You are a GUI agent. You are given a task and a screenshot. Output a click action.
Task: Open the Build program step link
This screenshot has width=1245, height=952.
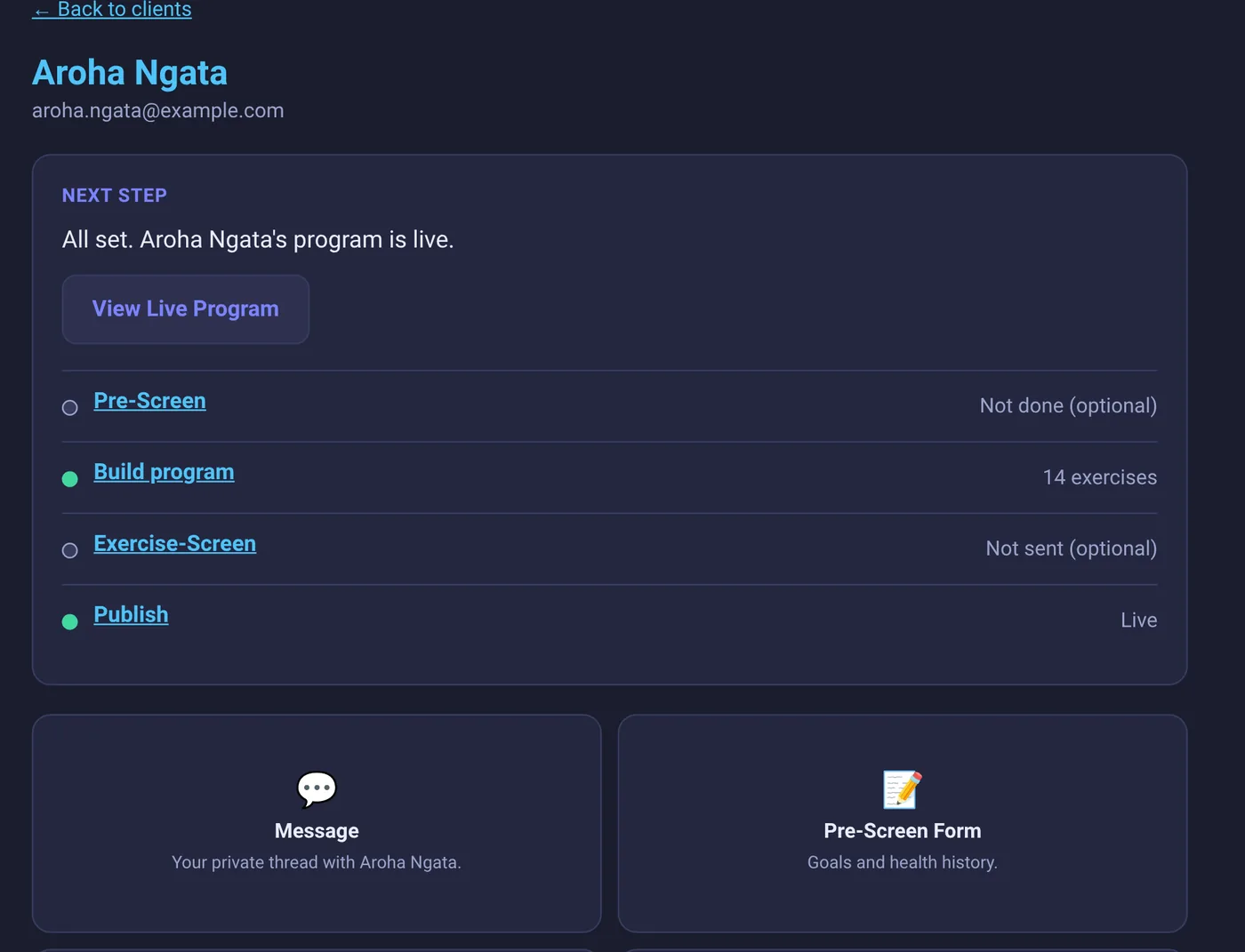pyautogui.click(x=164, y=472)
